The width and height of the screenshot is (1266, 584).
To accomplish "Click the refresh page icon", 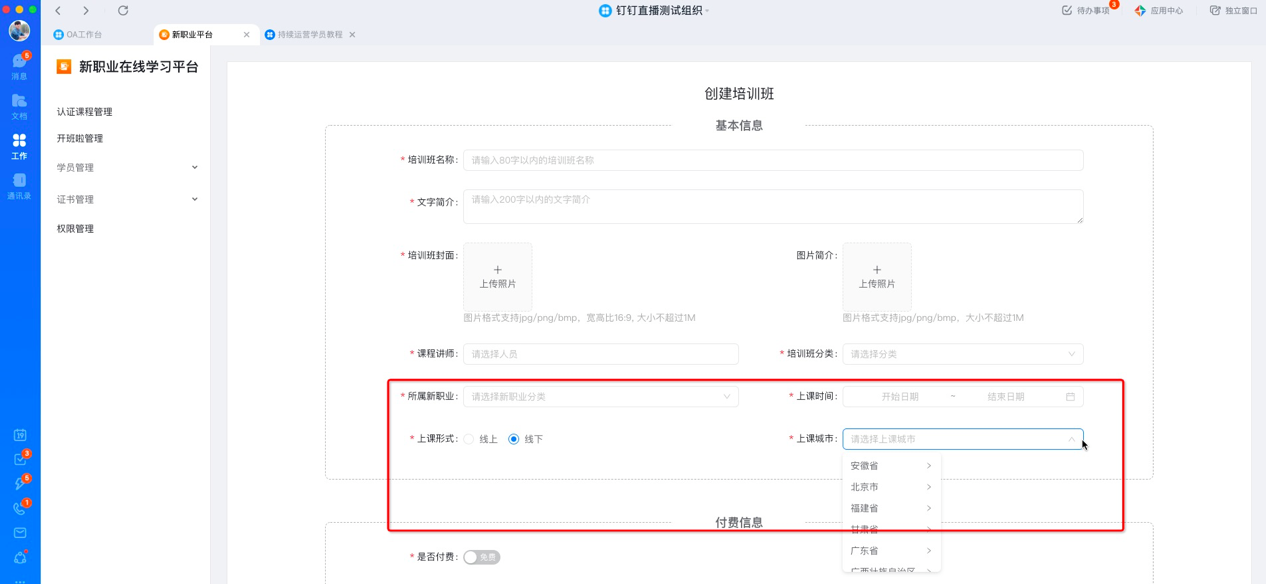I will pos(123,11).
